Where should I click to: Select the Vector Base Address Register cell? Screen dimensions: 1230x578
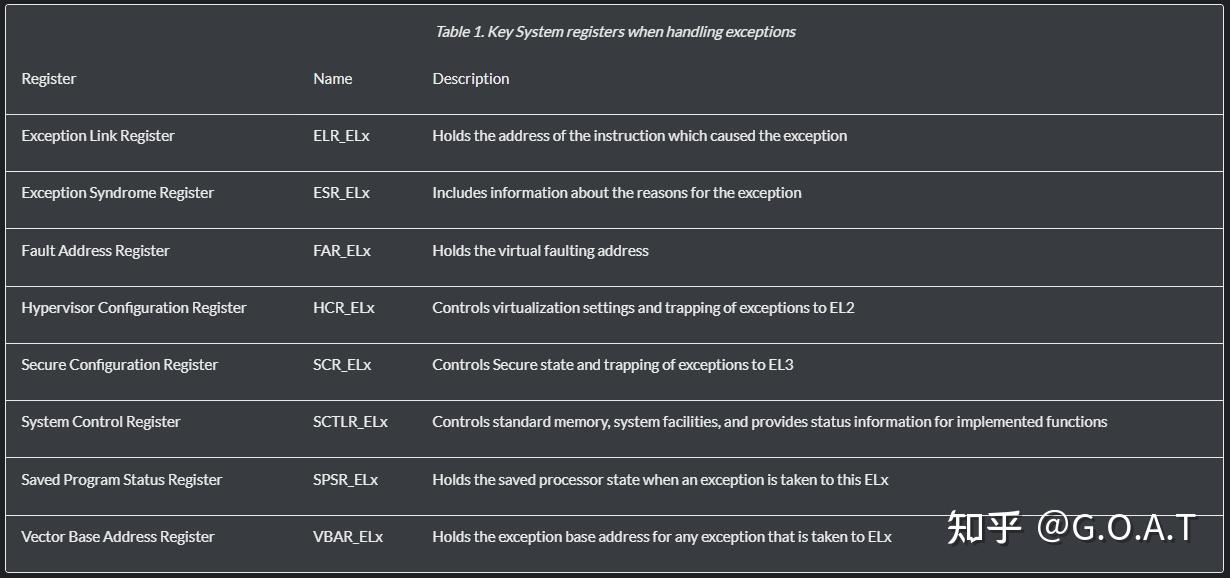(118, 537)
